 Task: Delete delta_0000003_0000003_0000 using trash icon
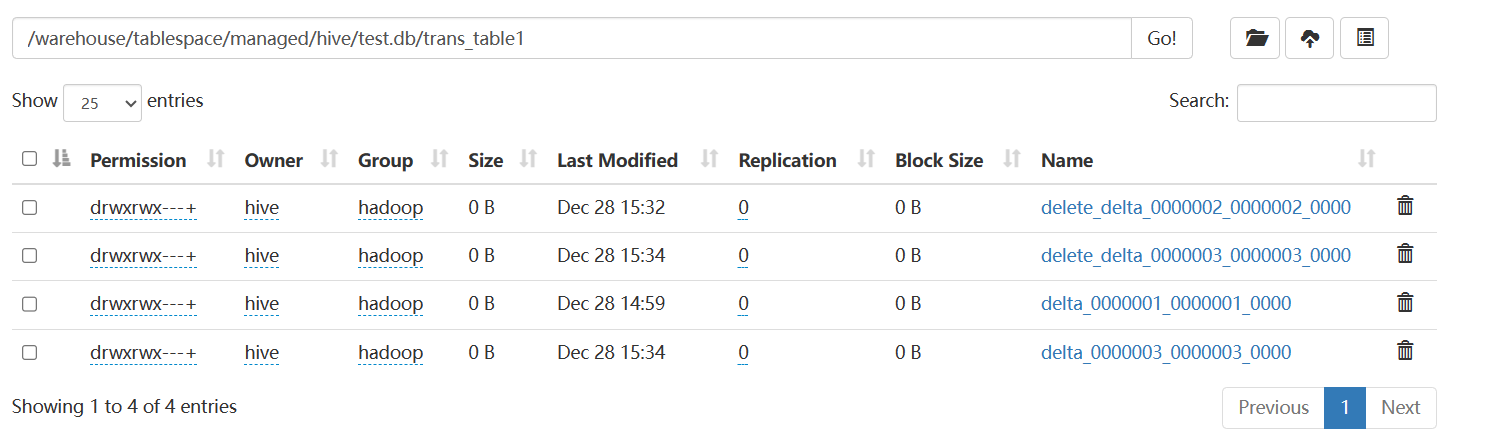(x=1405, y=350)
